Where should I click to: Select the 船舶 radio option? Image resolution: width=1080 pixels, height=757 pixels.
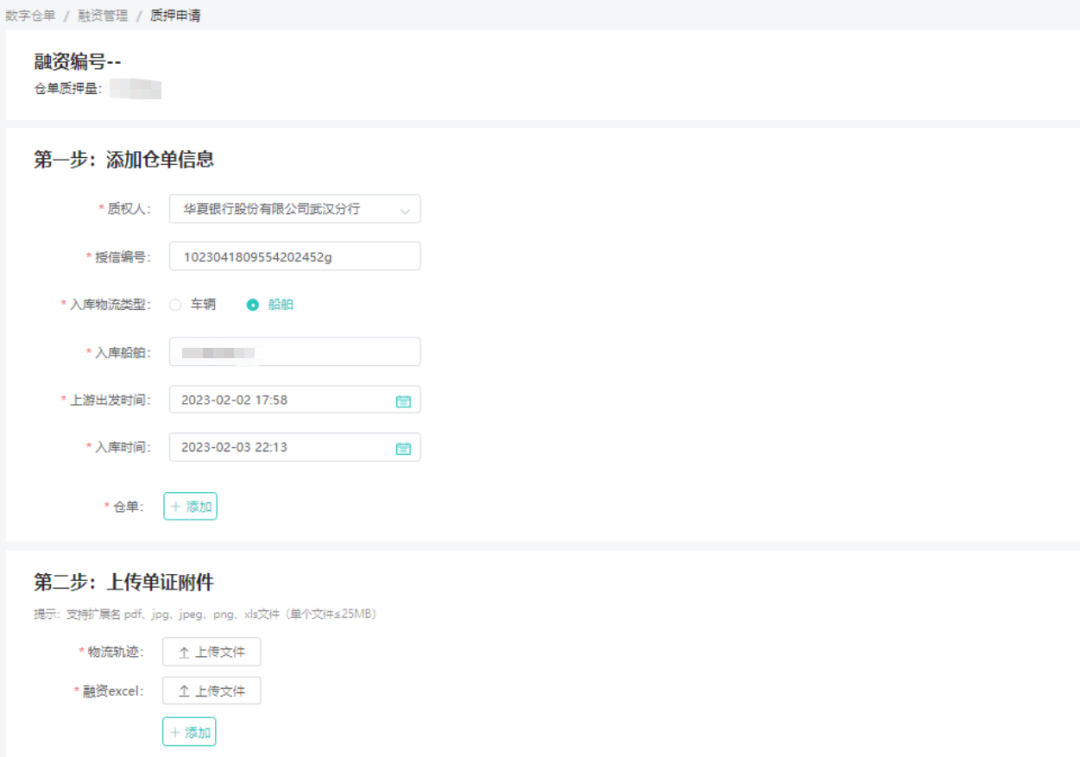(x=253, y=305)
